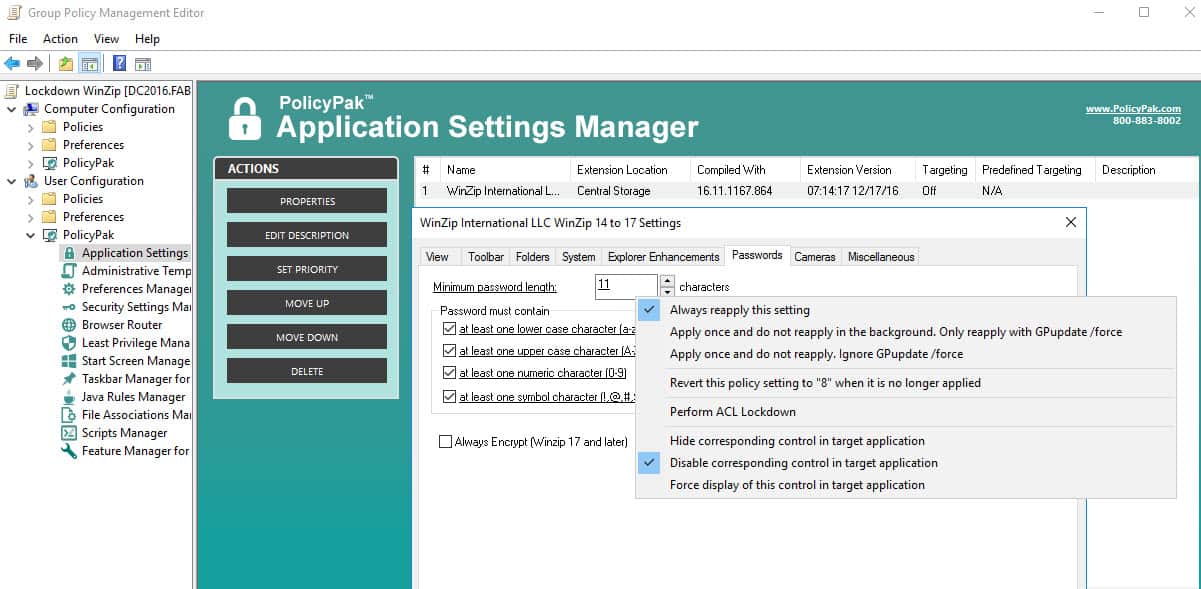Screen dimensions: 1201x589
Task: Increase minimum password length spinner up
Action: pos(667,281)
